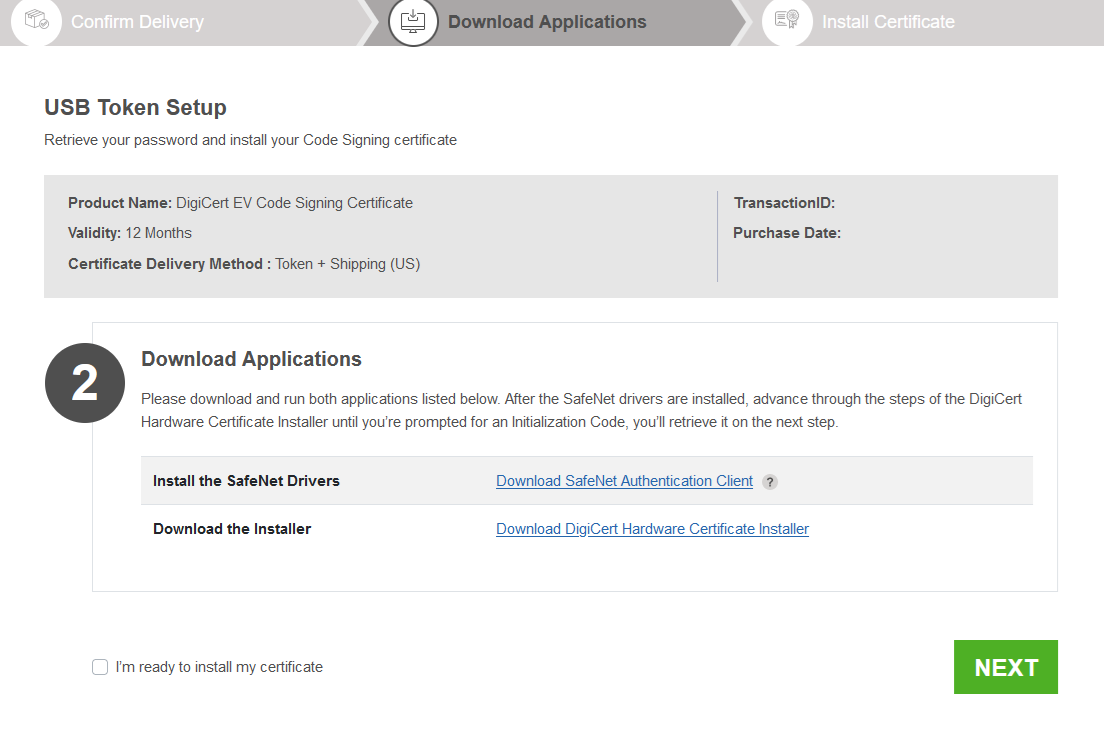This screenshot has height=741, width=1104.
Task: Click the Confirm Delivery package icon
Action: click(x=37, y=20)
